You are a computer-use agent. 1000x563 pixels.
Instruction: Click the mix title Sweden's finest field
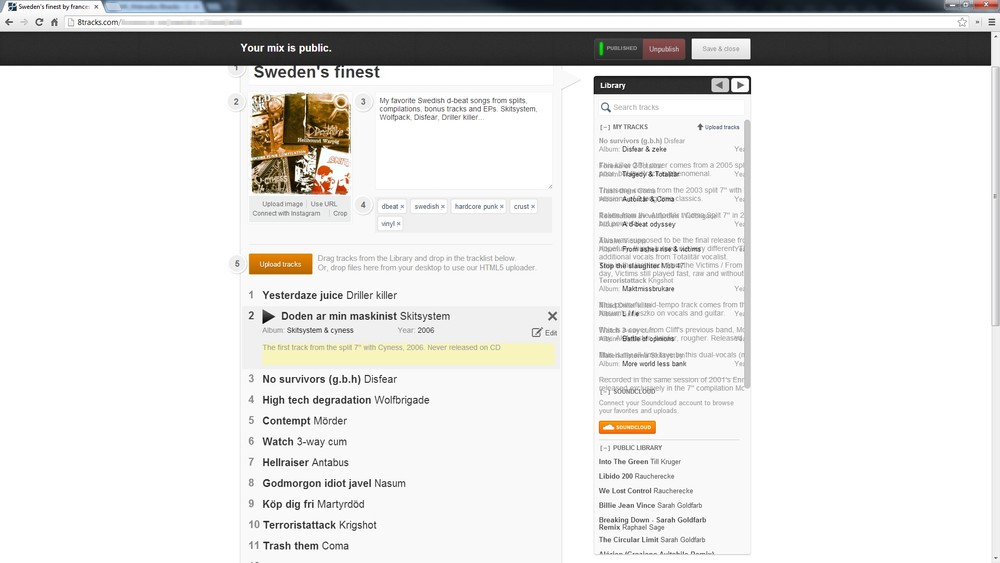click(402, 73)
